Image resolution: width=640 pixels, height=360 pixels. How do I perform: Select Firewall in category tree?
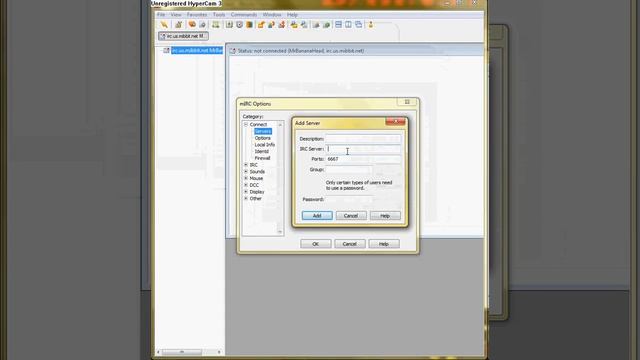[x=262, y=158]
